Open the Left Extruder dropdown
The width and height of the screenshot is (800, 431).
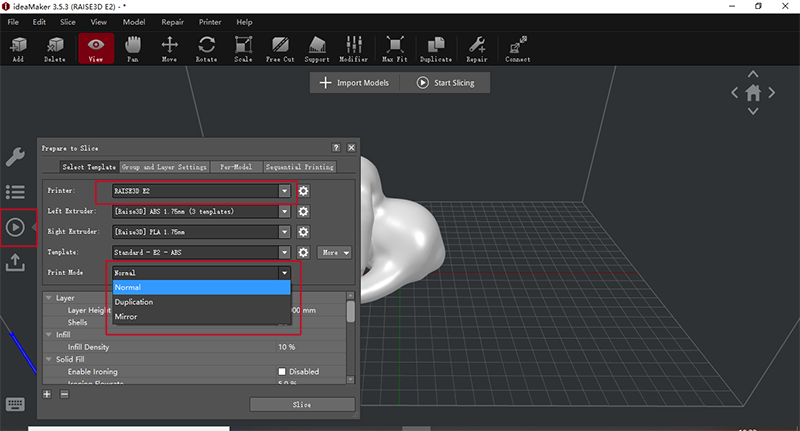coord(201,211)
